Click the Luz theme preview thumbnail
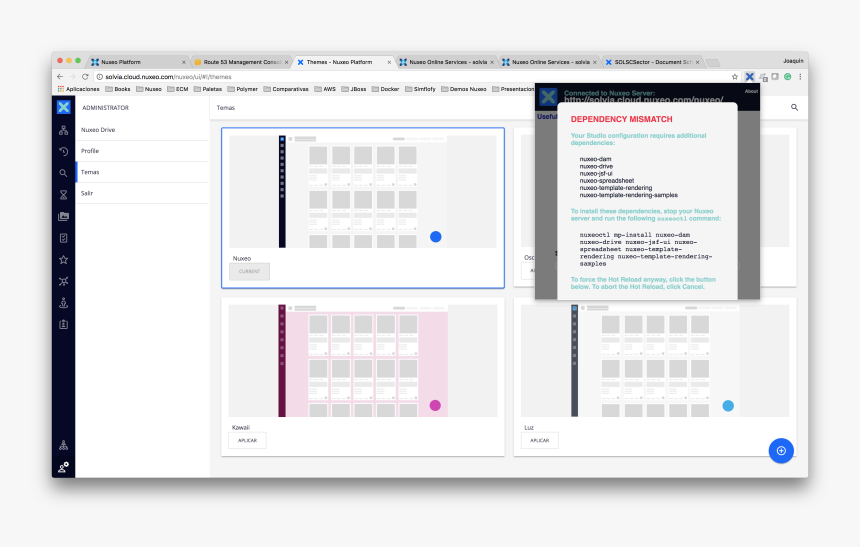This screenshot has width=860, height=547. [x=655, y=360]
